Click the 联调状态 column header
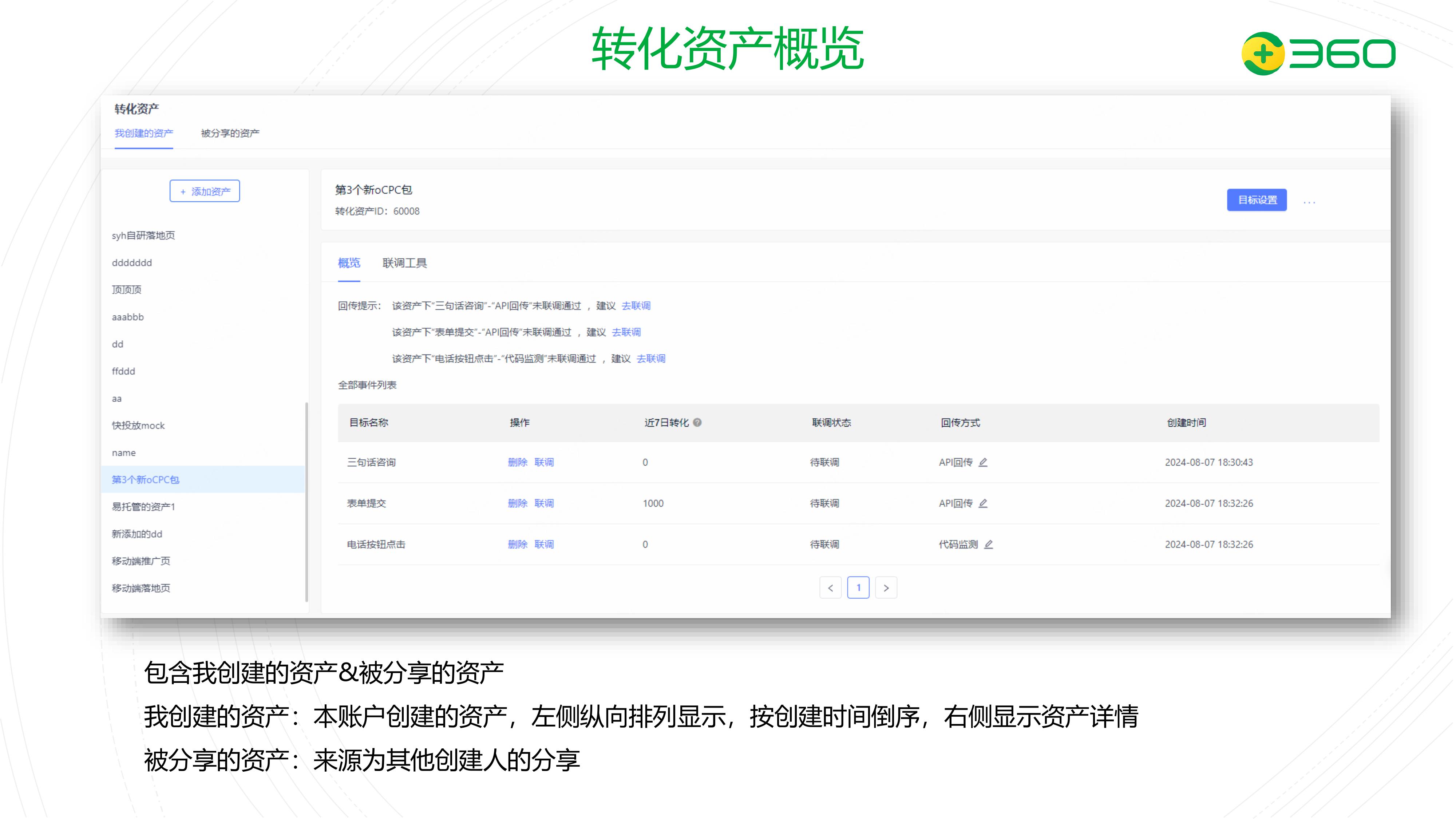This screenshot has width=1456, height=819. point(831,423)
